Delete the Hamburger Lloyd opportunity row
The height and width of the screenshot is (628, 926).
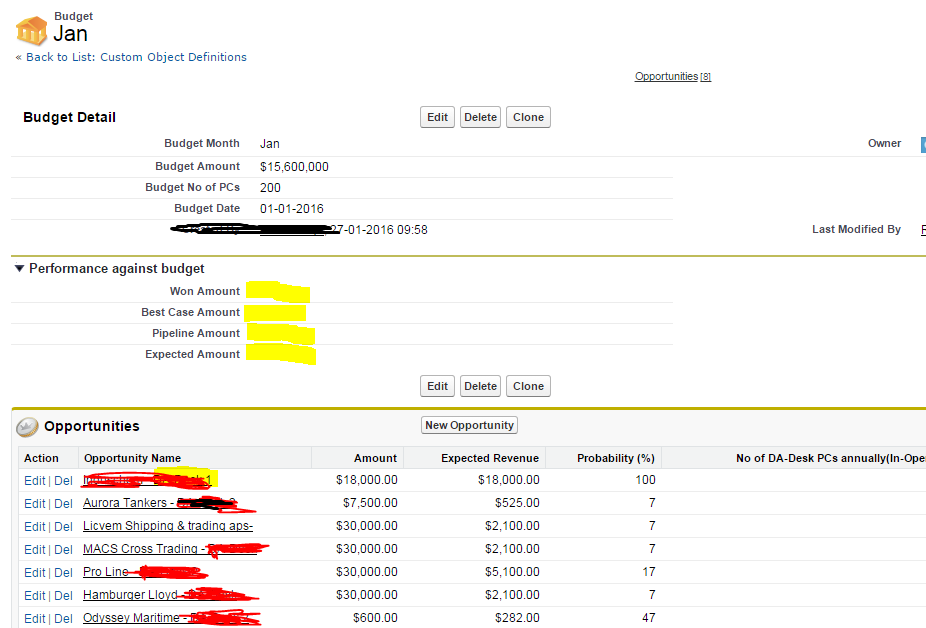[63, 595]
